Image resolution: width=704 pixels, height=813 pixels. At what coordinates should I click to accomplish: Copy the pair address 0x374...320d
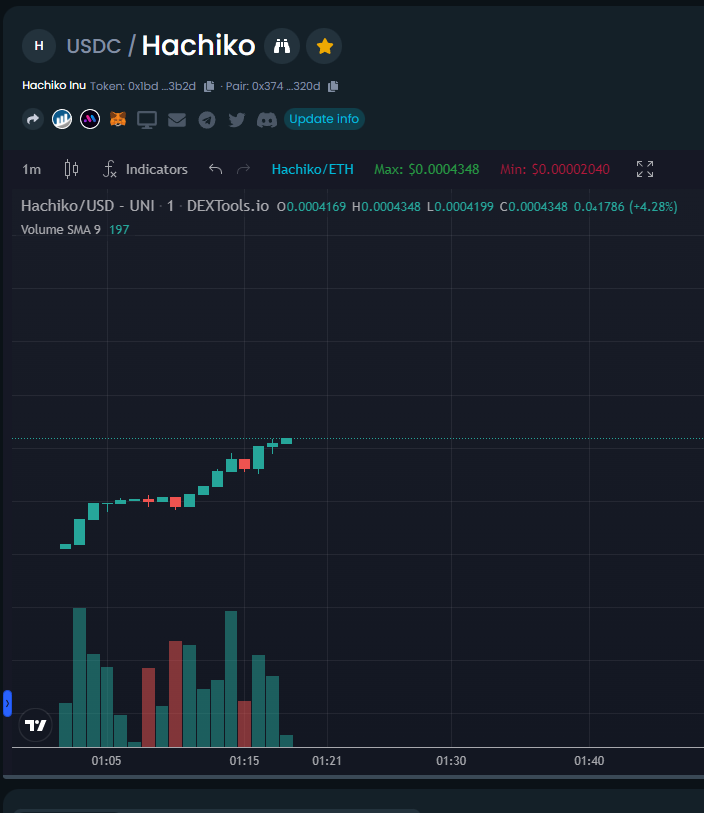(333, 86)
